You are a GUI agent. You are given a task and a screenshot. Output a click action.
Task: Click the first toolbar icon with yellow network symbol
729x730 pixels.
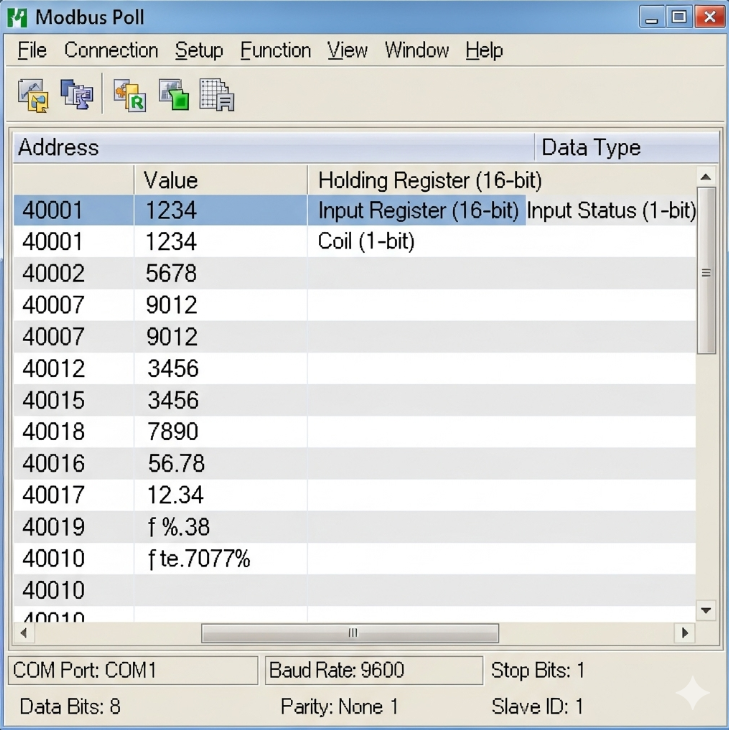tap(33, 95)
